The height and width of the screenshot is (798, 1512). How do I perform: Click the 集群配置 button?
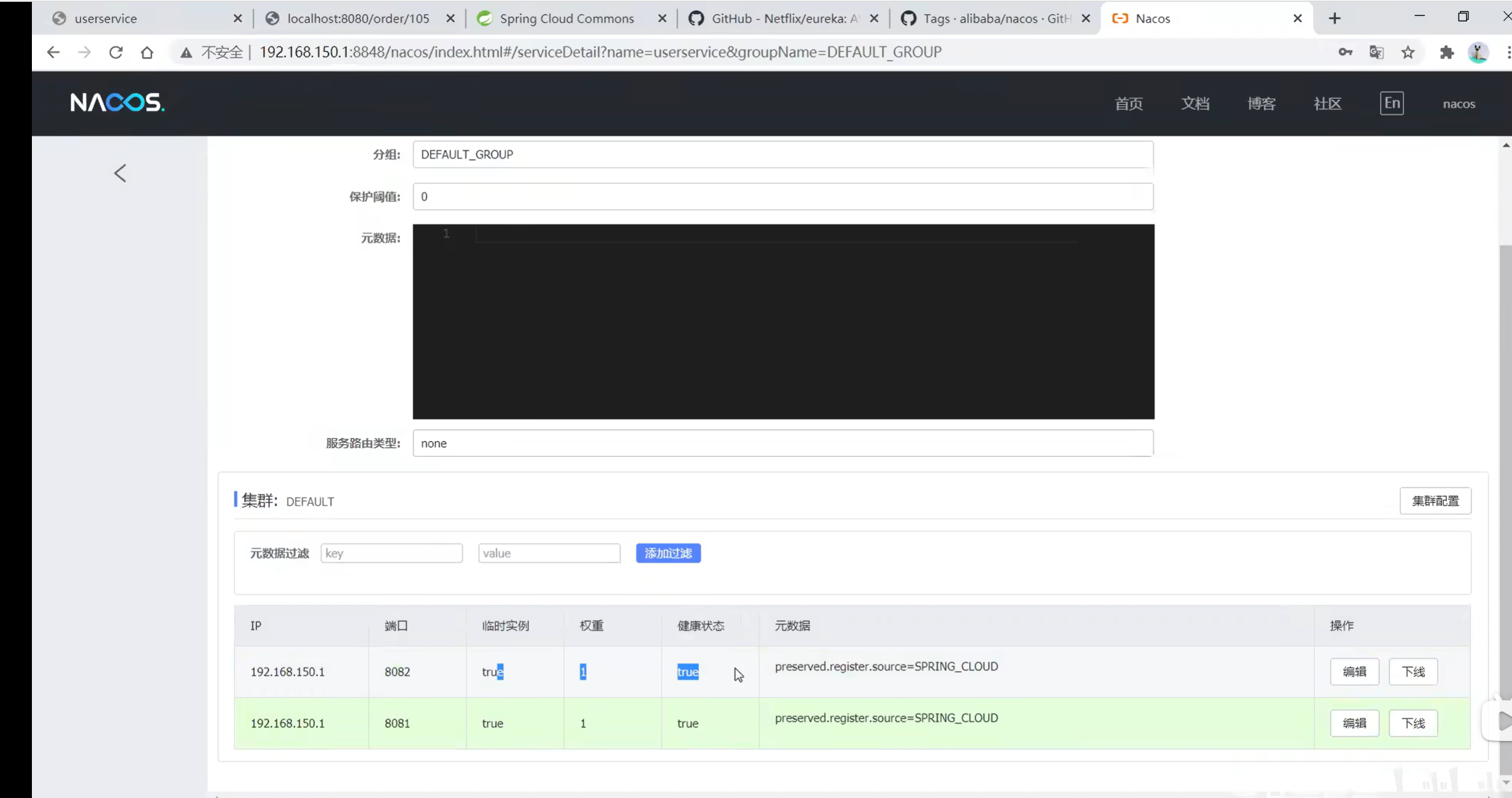tap(1435, 501)
